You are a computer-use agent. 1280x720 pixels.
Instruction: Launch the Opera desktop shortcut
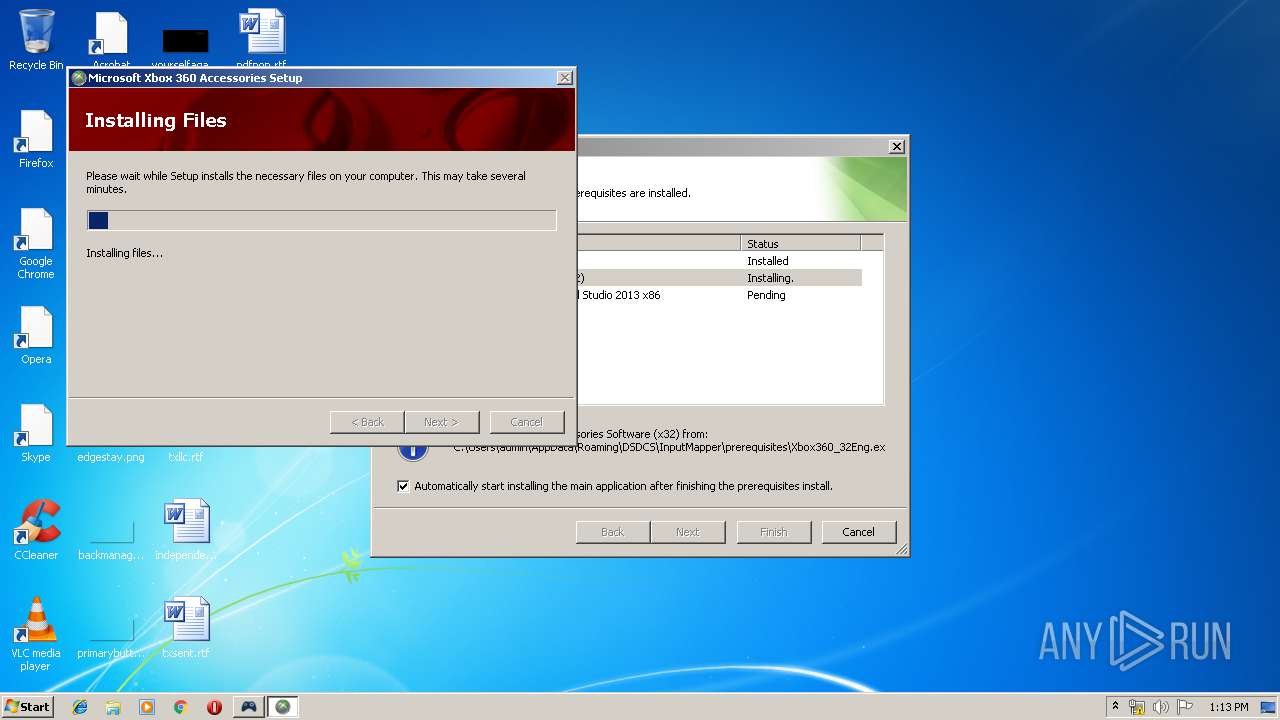point(36,335)
